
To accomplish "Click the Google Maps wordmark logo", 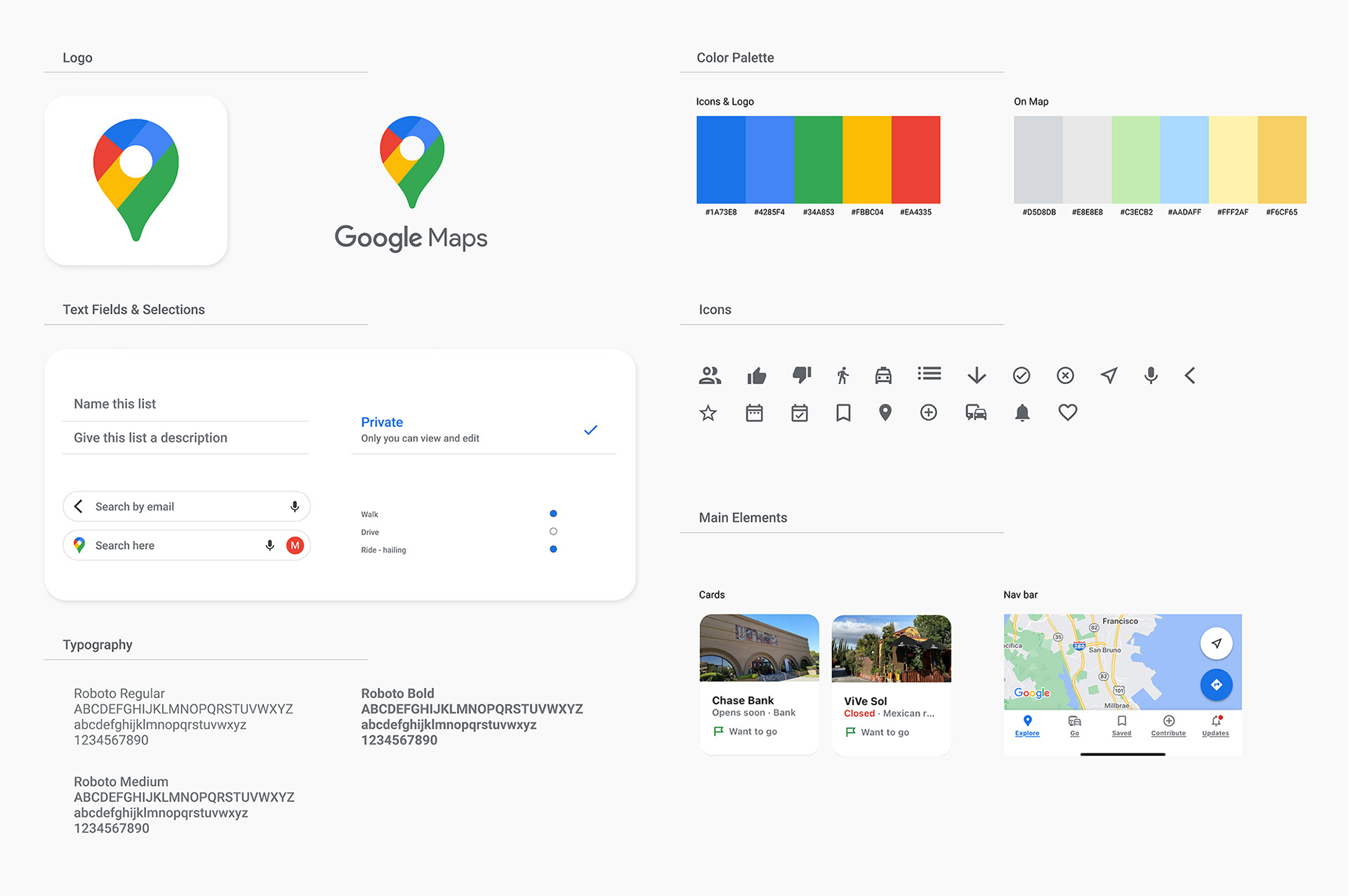I will pos(411,238).
